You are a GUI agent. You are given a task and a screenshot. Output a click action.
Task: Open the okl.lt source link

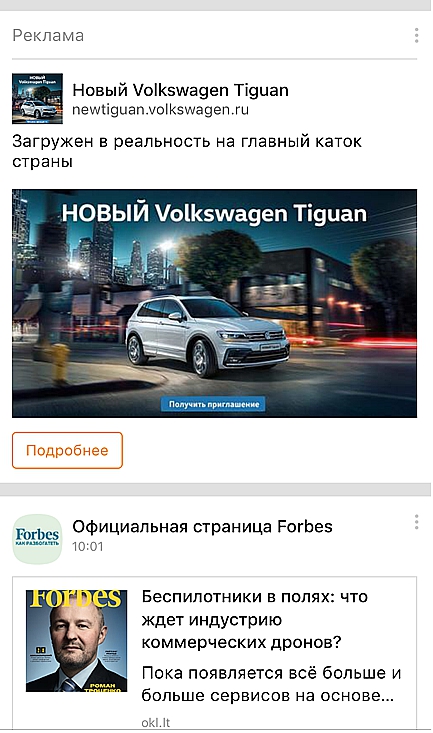point(156,723)
